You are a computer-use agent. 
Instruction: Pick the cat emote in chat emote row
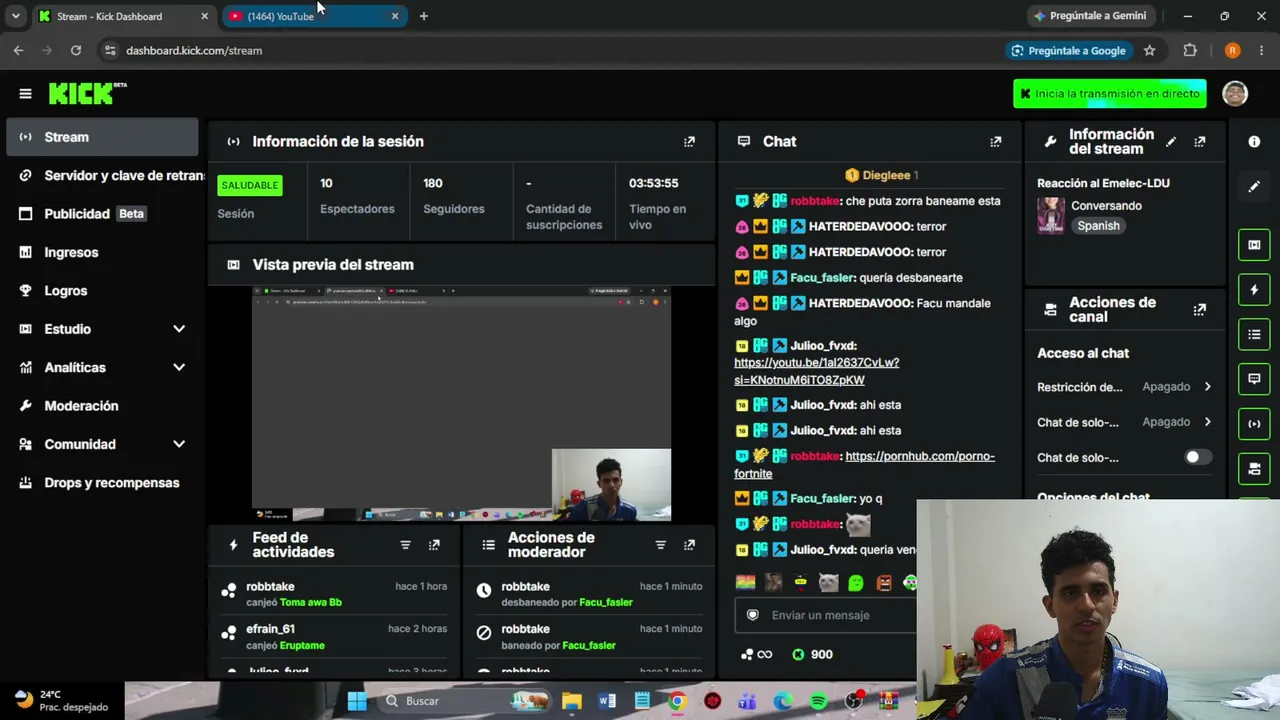tap(828, 582)
